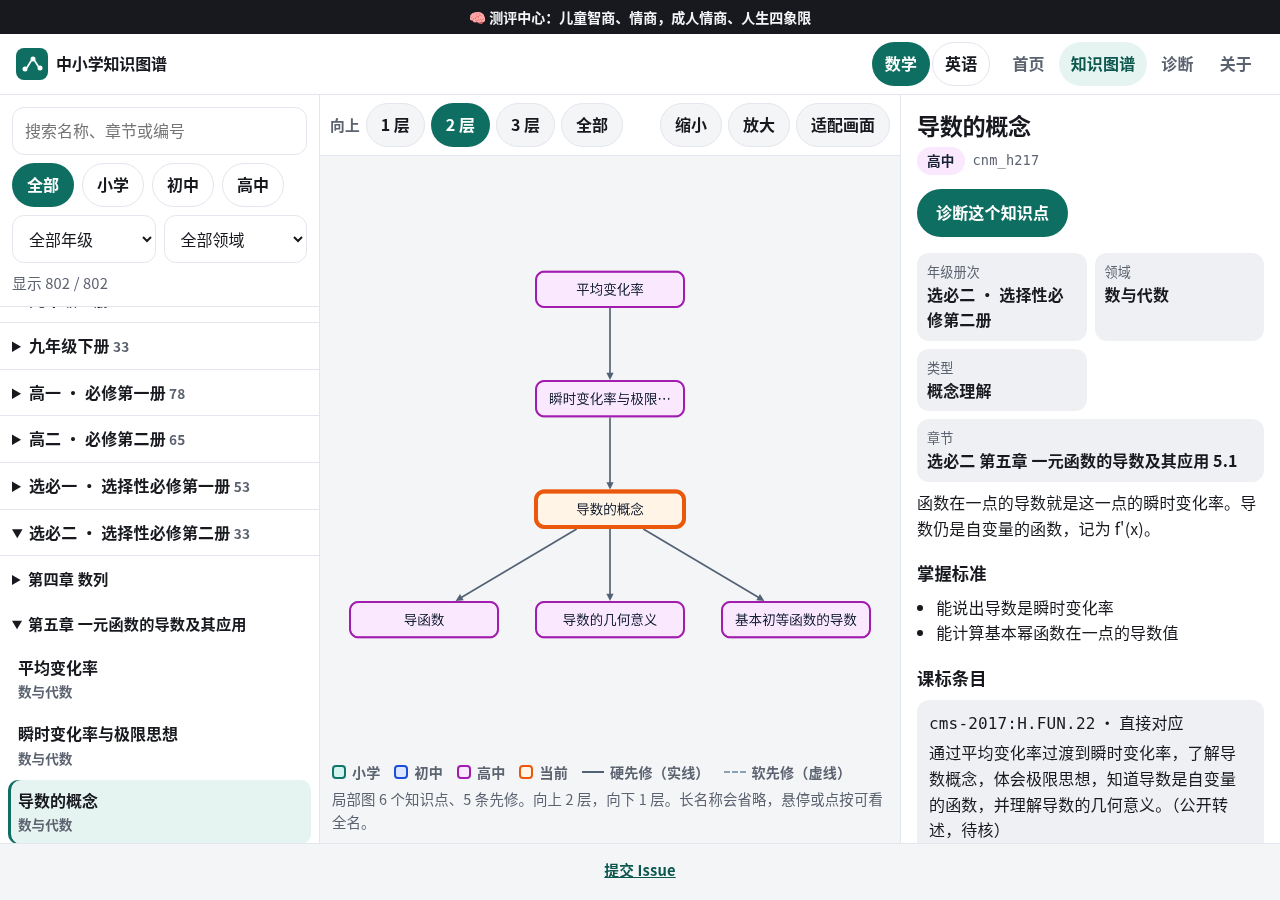This screenshot has height=900, width=1280.
Task: Select 平均变化率 in the sidebar list
Action: 159,679
